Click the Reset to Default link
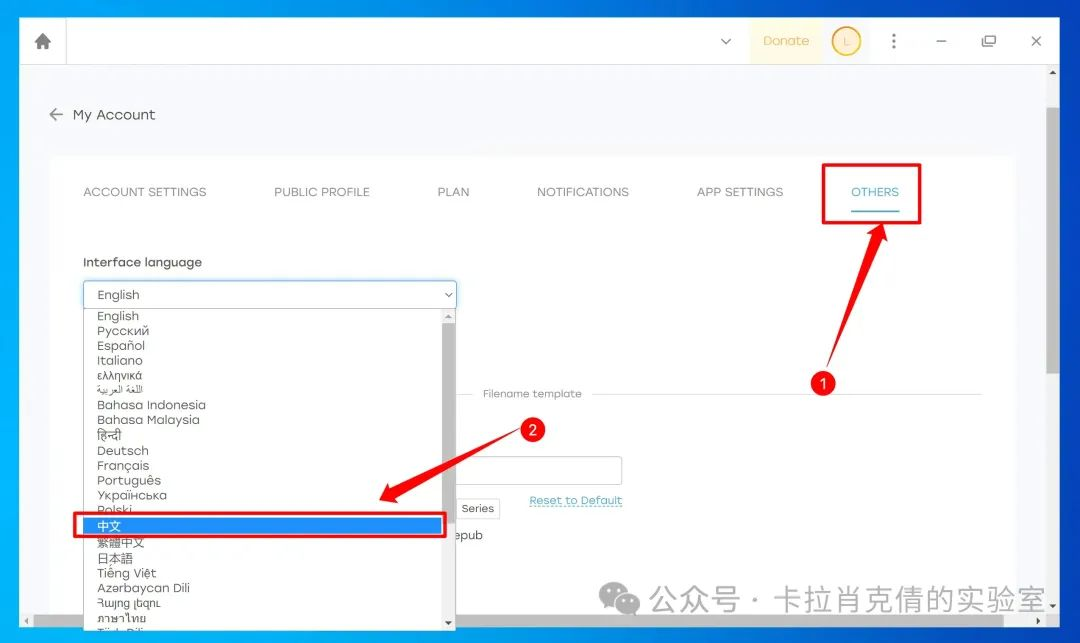The image size is (1080, 643). (575, 501)
